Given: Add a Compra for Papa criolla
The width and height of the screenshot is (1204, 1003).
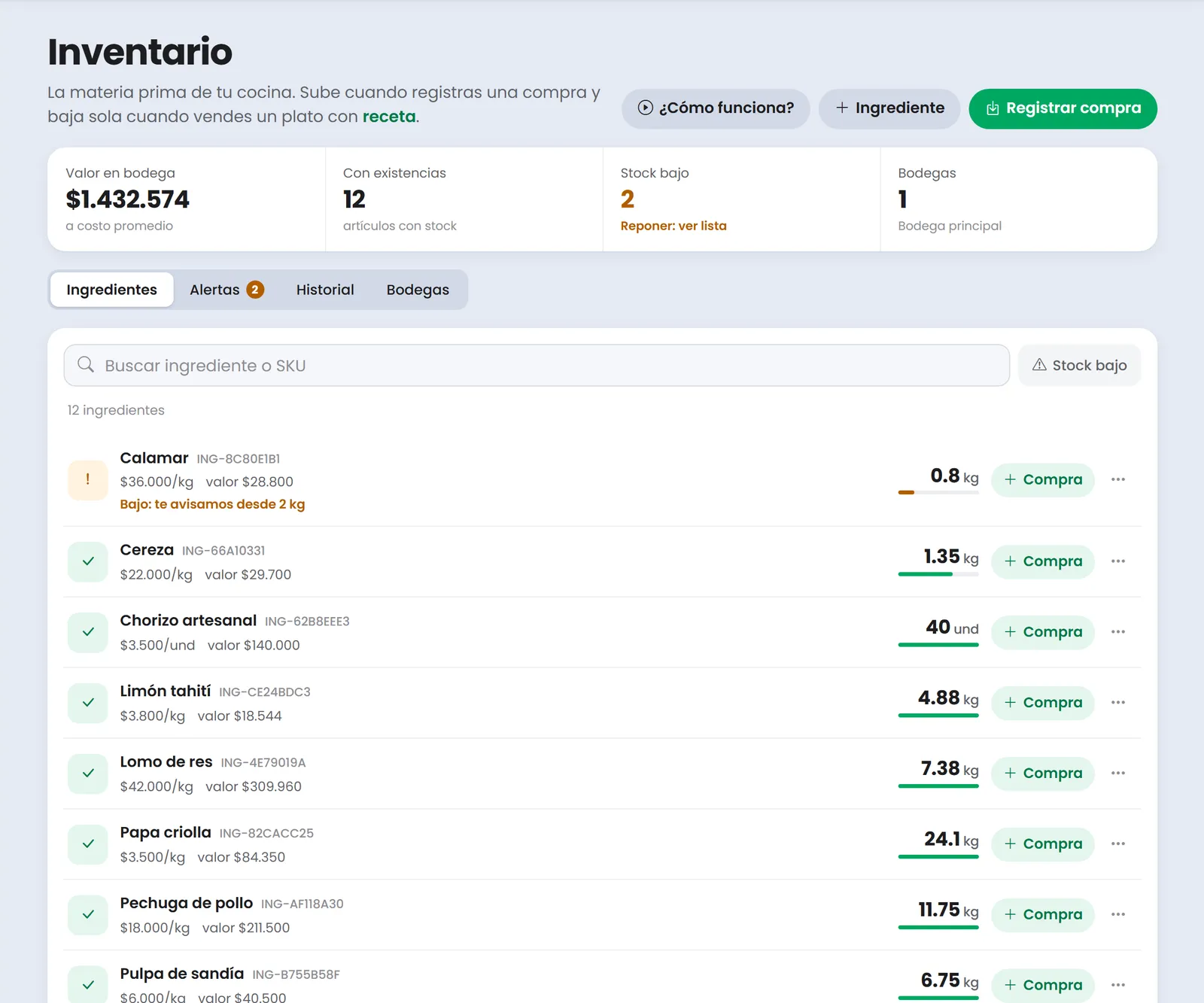Looking at the screenshot, I should point(1042,844).
